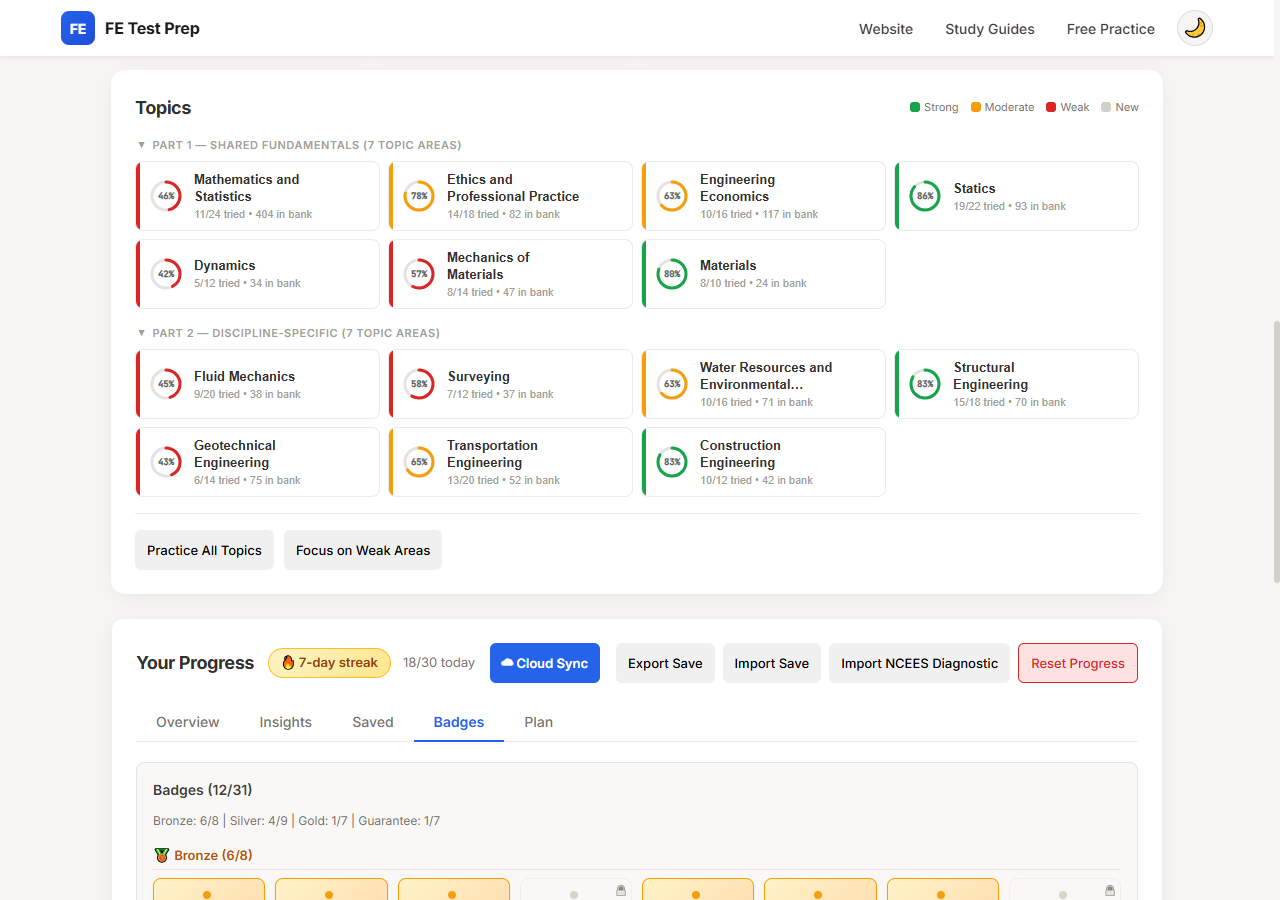Viewport: 1280px width, 900px height.
Task: Click the page vertical scrollbar thumb
Action: click(1276, 451)
